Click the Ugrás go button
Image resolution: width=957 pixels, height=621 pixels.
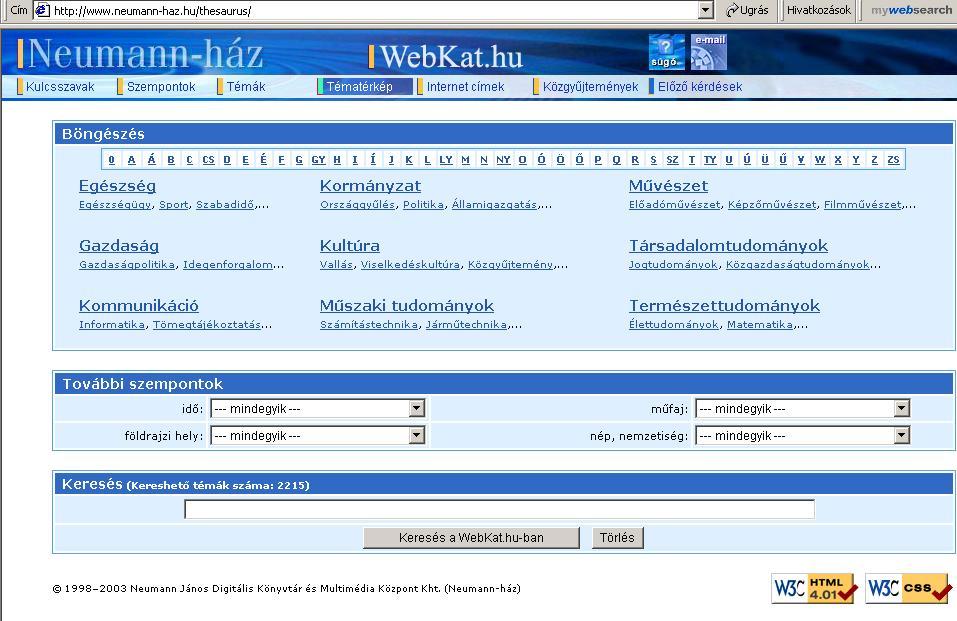click(x=746, y=10)
